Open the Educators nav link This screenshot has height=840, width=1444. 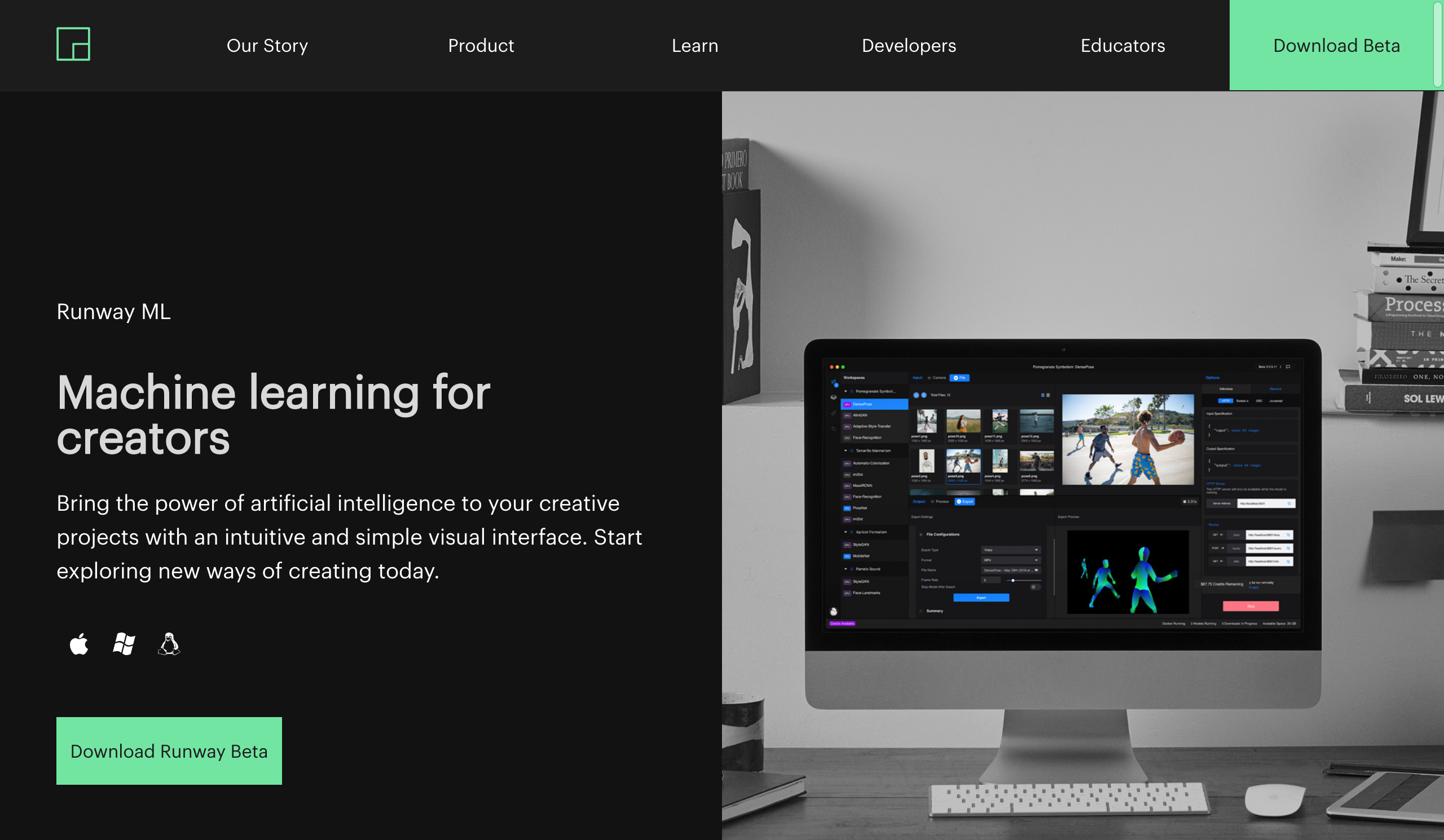point(1122,45)
